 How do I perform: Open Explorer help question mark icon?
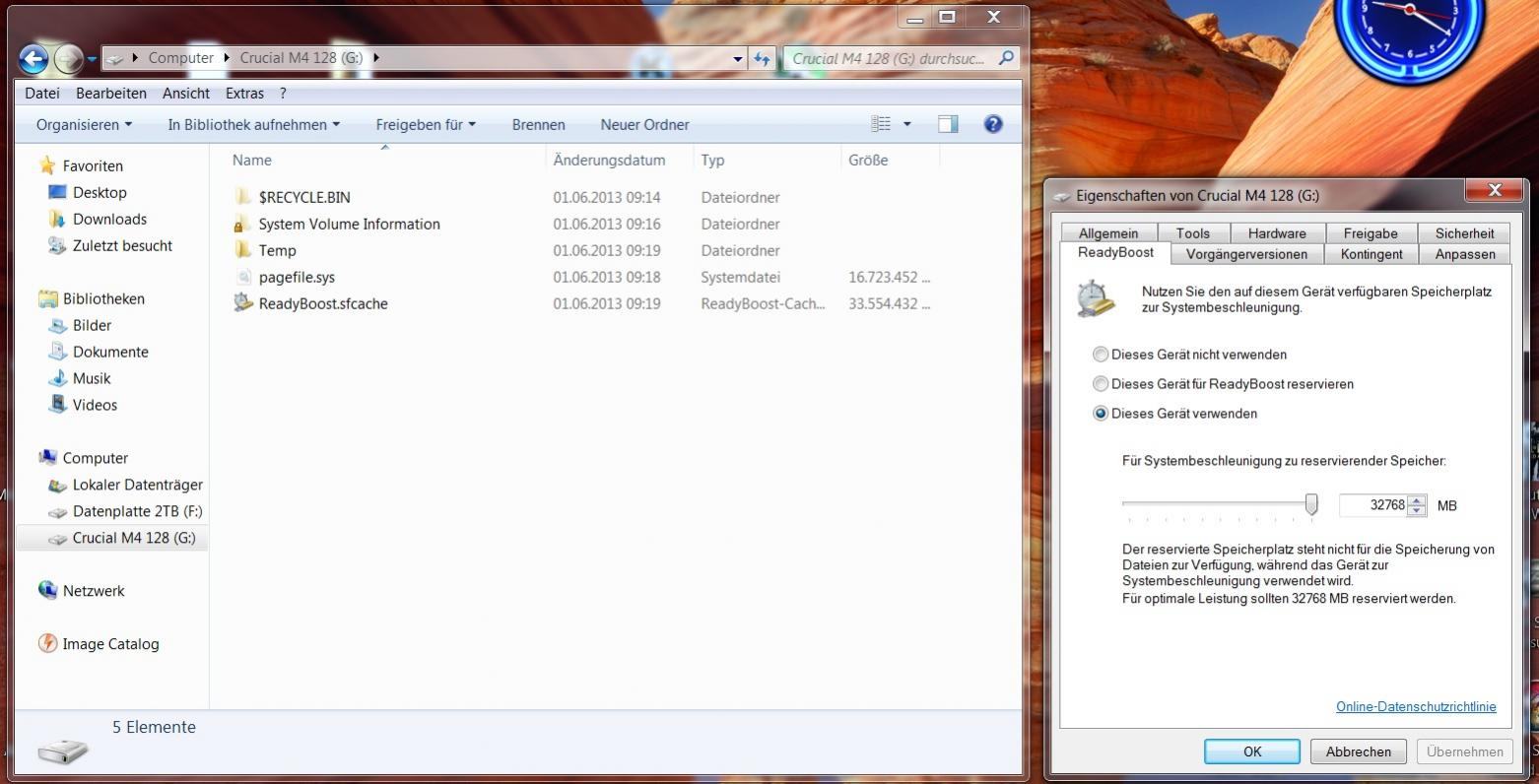(x=993, y=124)
